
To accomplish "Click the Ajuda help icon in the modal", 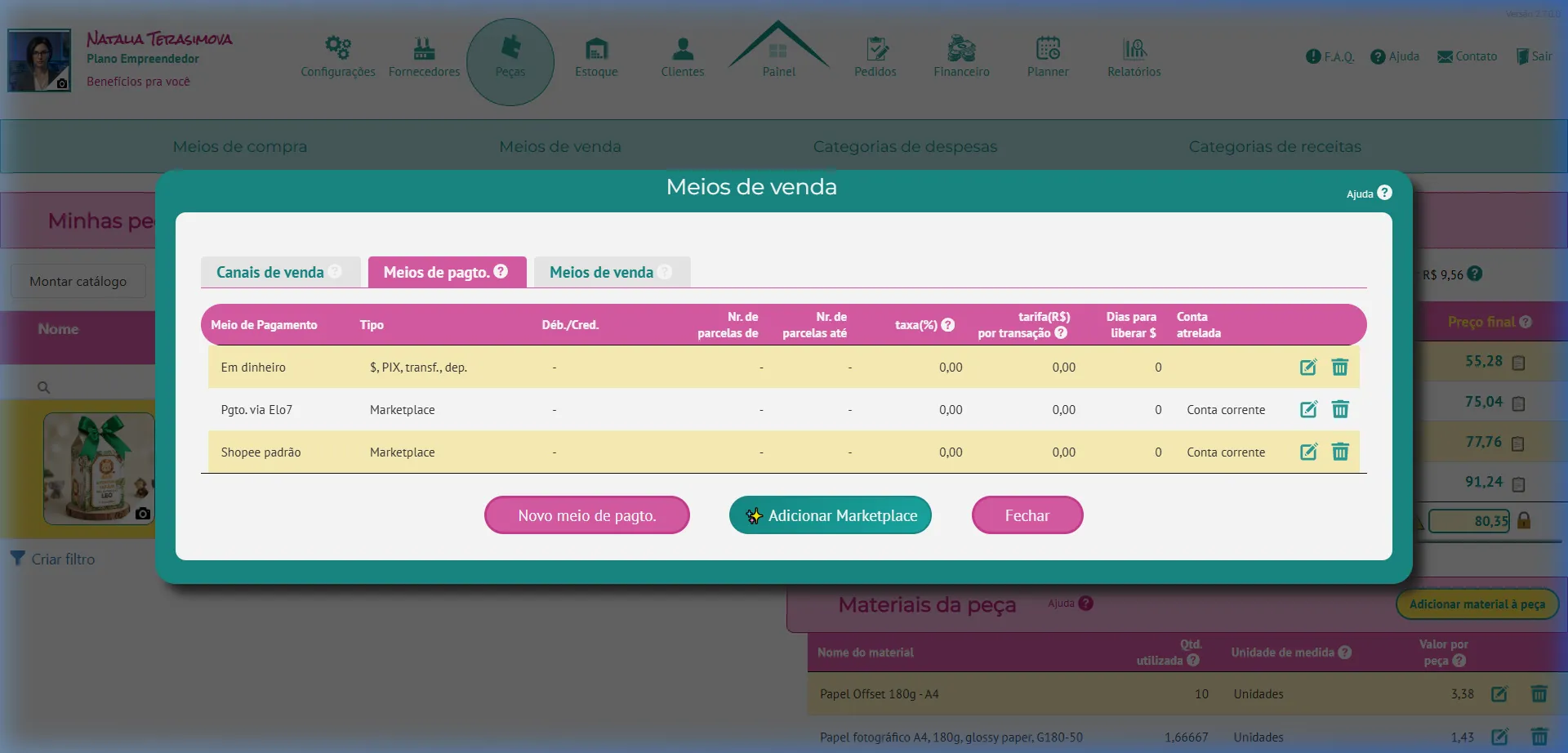I will click(1383, 192).
